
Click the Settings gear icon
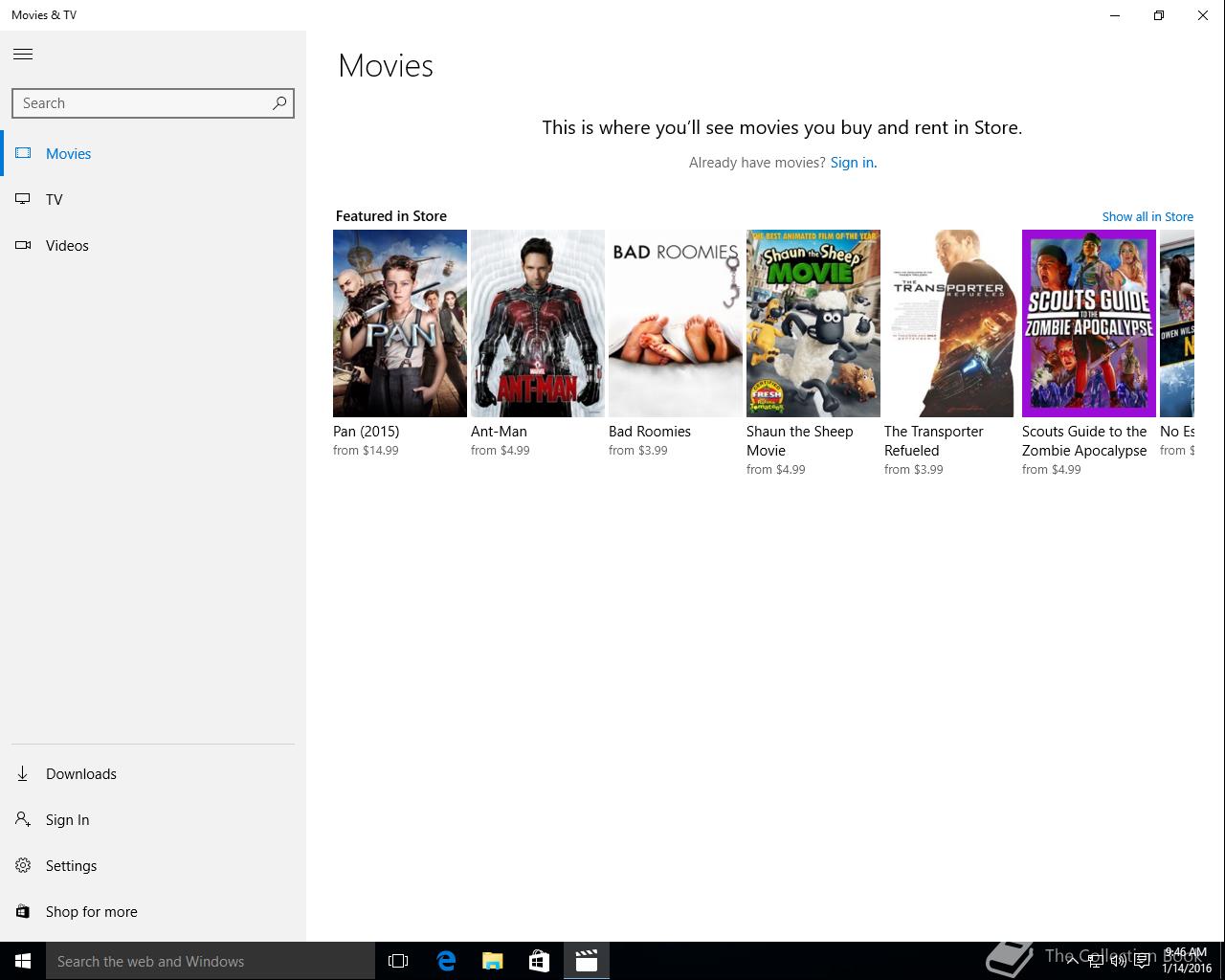pos(23,865)
